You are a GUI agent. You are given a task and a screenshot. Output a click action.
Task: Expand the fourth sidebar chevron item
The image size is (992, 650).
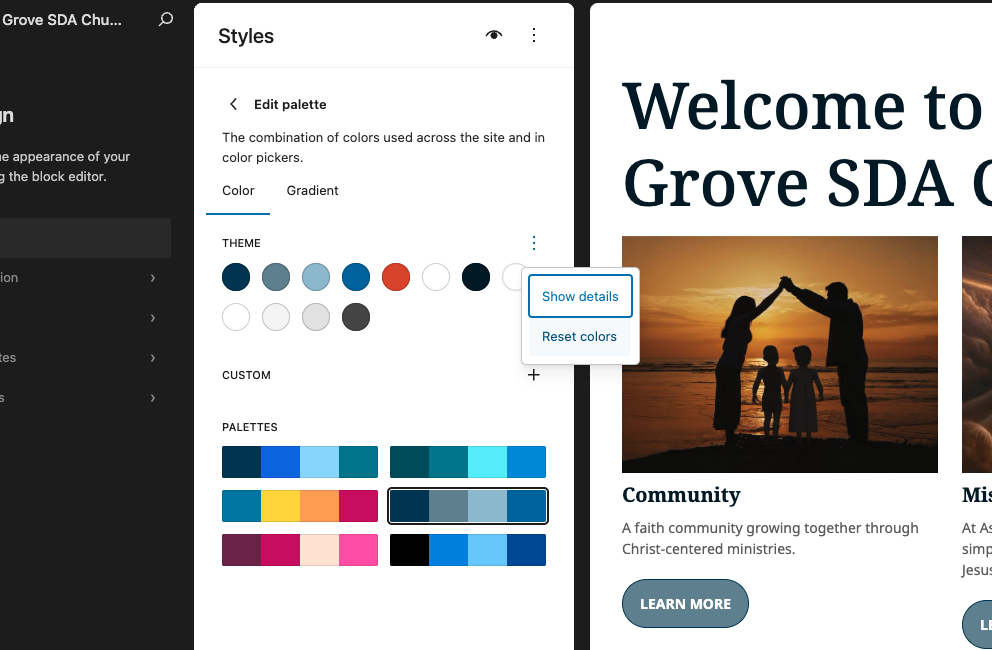click(x=152, y=397)
